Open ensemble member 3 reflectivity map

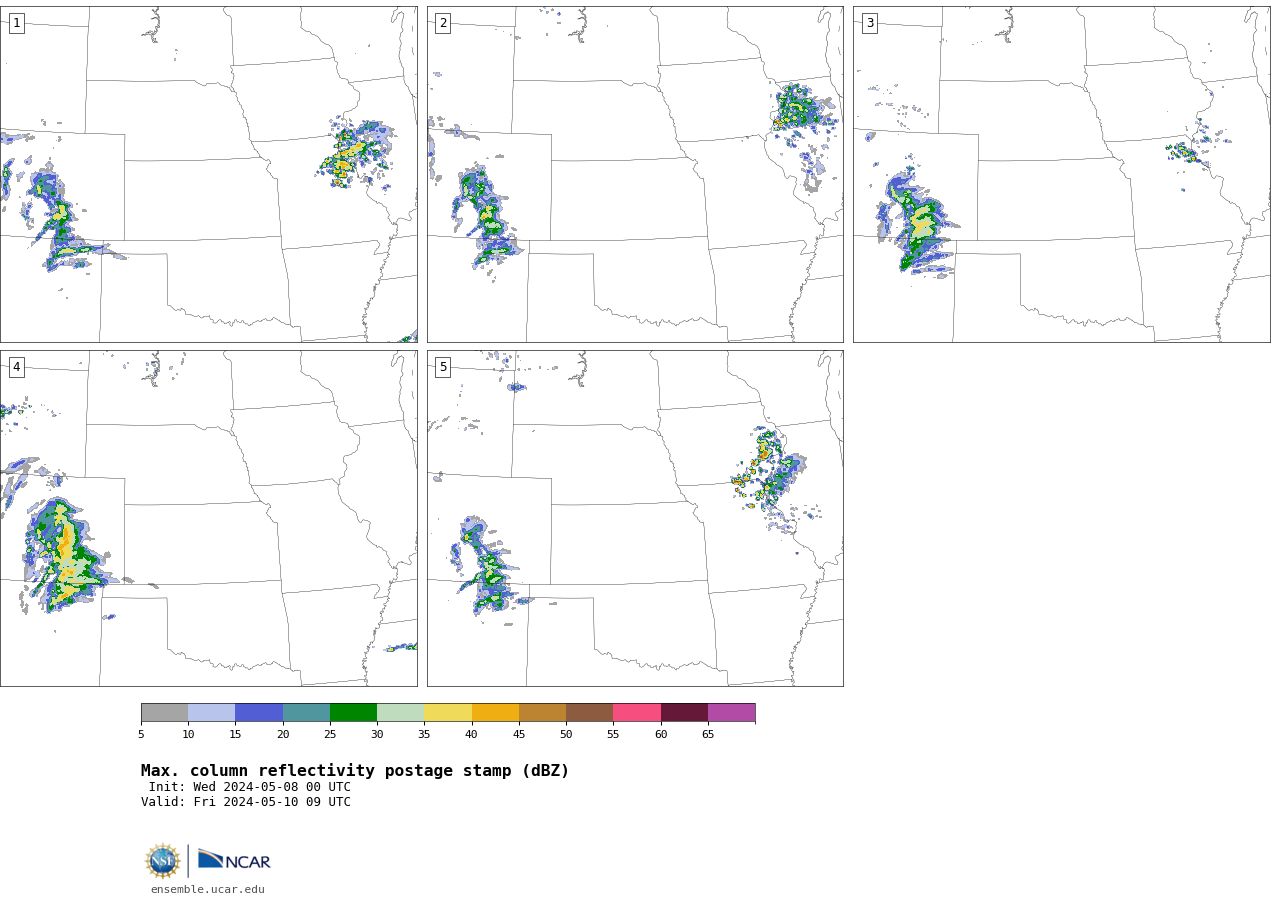1061,174
